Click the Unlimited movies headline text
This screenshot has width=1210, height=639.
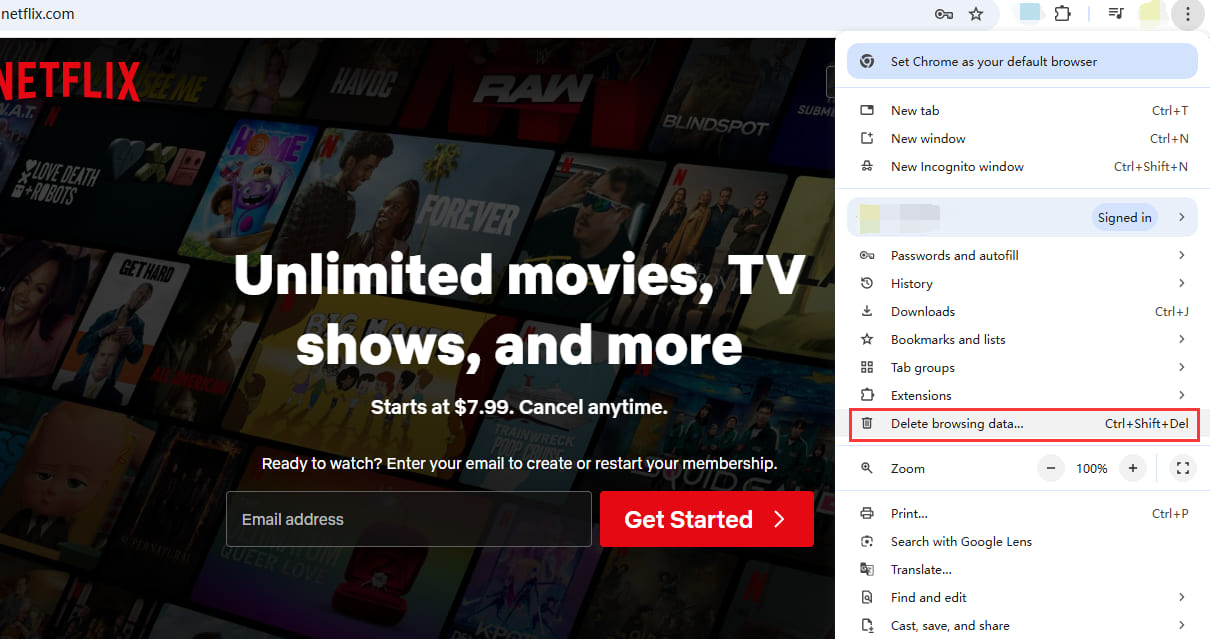(x=519, y=309)
